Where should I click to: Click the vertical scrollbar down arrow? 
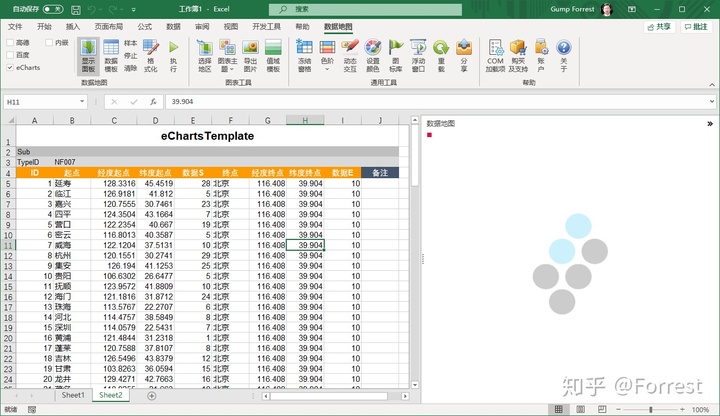(415, 385)
